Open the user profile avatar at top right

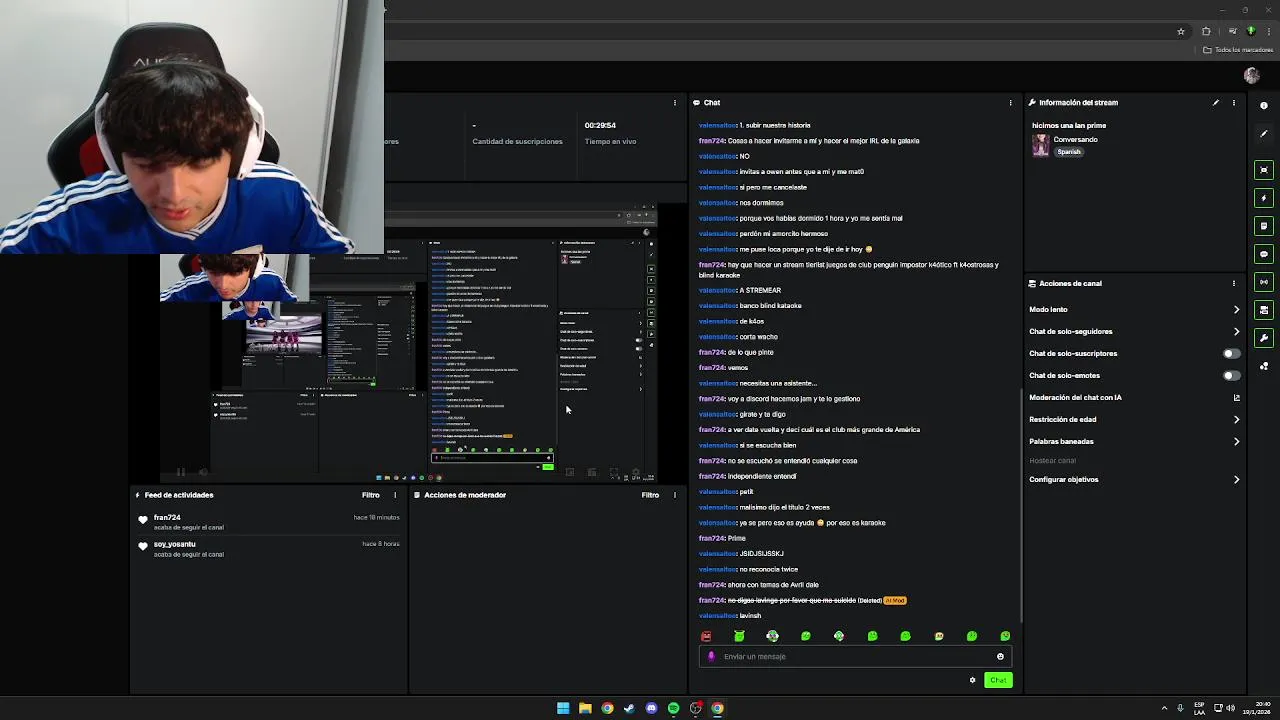(x=1251, y=76)
